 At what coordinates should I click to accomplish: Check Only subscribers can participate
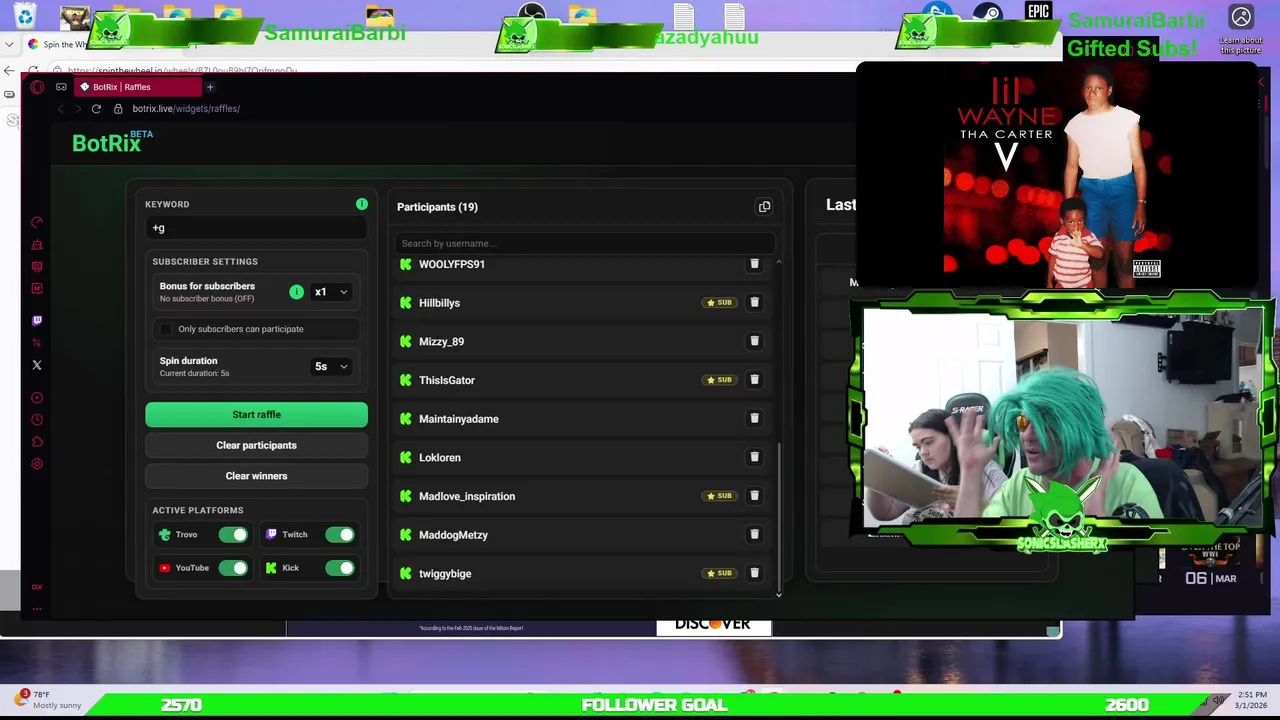[x=166, y=329]
